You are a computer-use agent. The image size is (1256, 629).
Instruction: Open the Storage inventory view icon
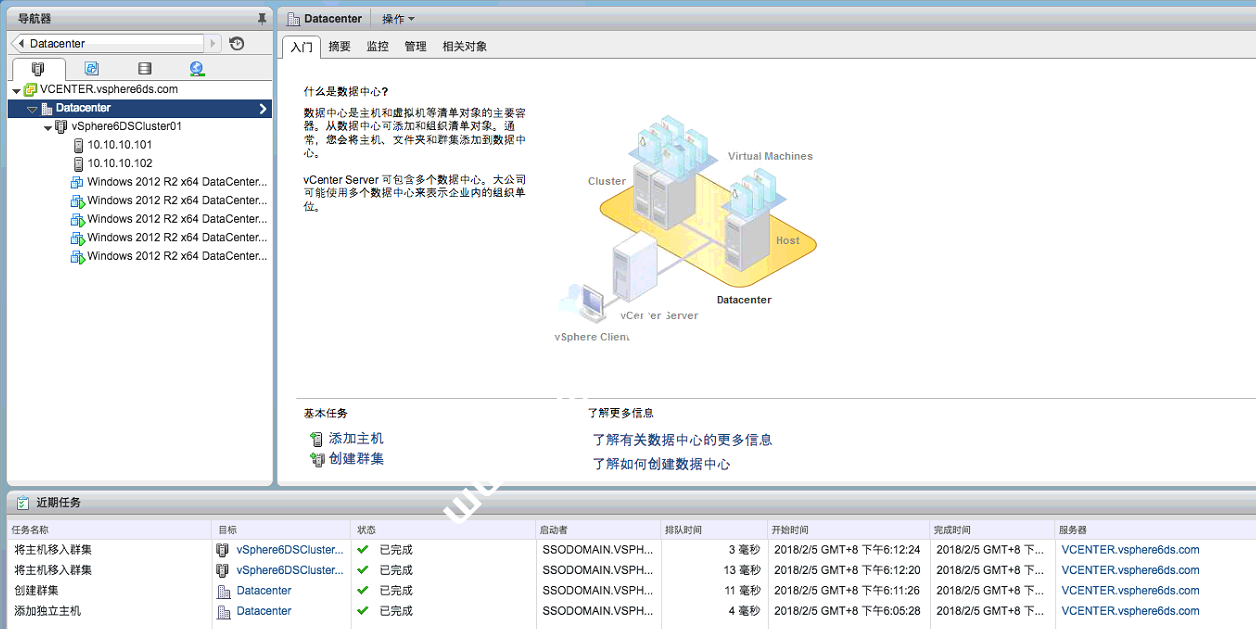pyautogui.click(x=145, y=69)
